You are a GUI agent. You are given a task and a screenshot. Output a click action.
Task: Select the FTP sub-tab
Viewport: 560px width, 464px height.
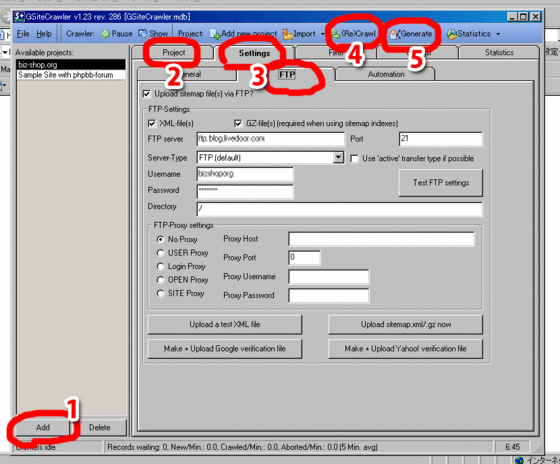pos(287,74)
